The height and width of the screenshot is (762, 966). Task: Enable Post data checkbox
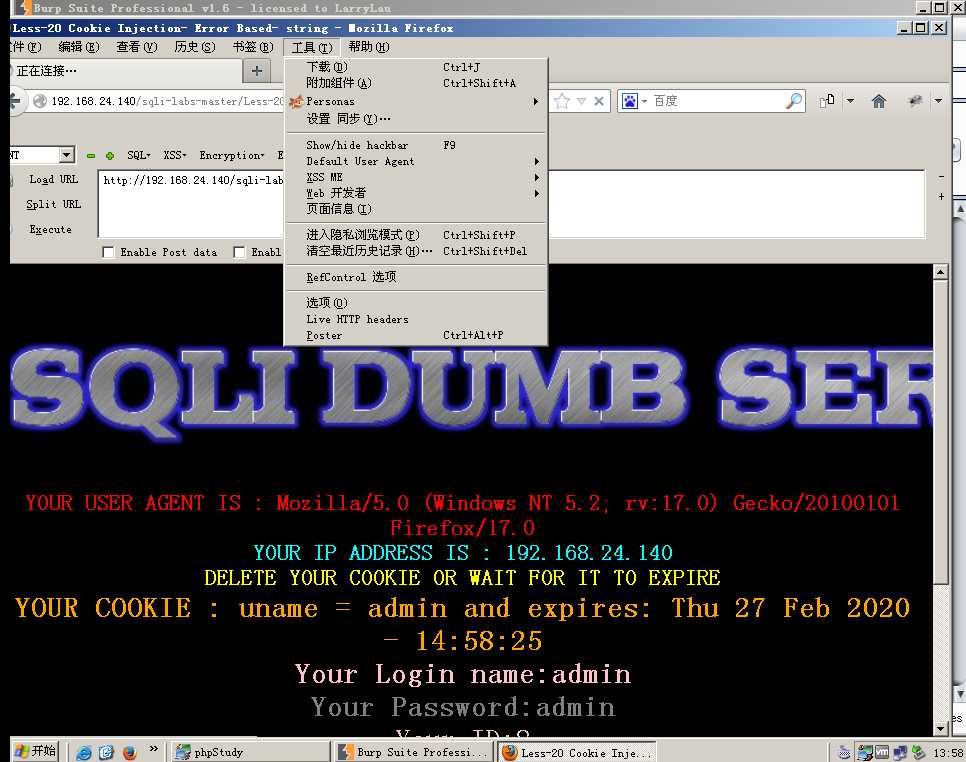point(108,253)
